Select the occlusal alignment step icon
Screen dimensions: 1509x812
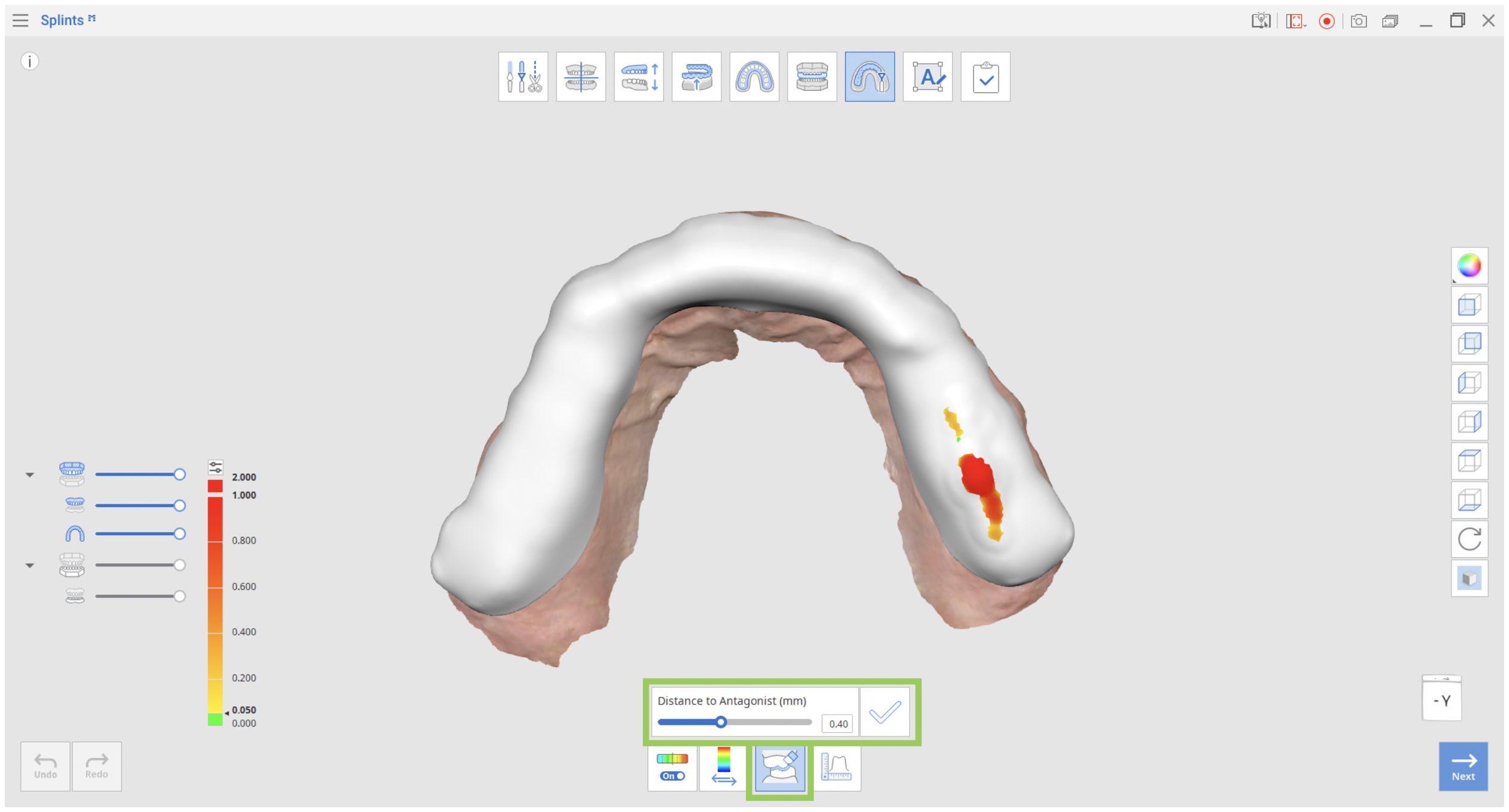pyautogui.click(x=580, y=77)
